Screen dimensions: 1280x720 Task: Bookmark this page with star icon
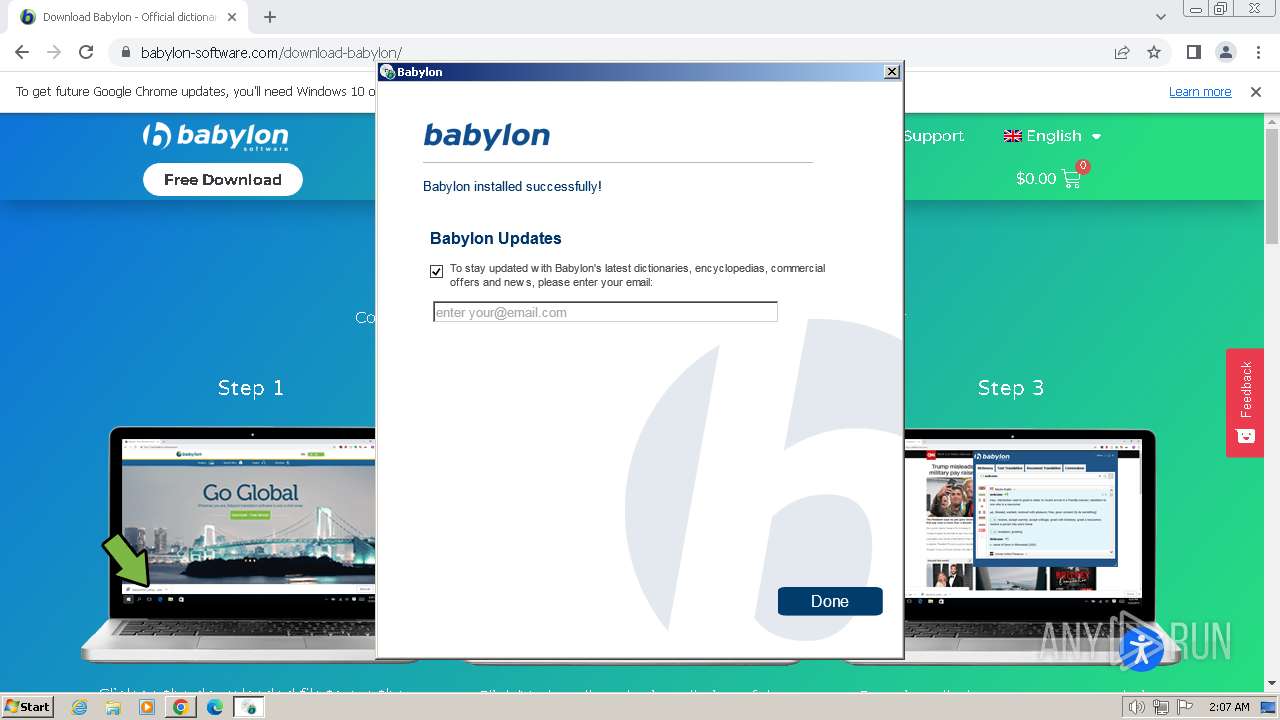coord(1154,52)
